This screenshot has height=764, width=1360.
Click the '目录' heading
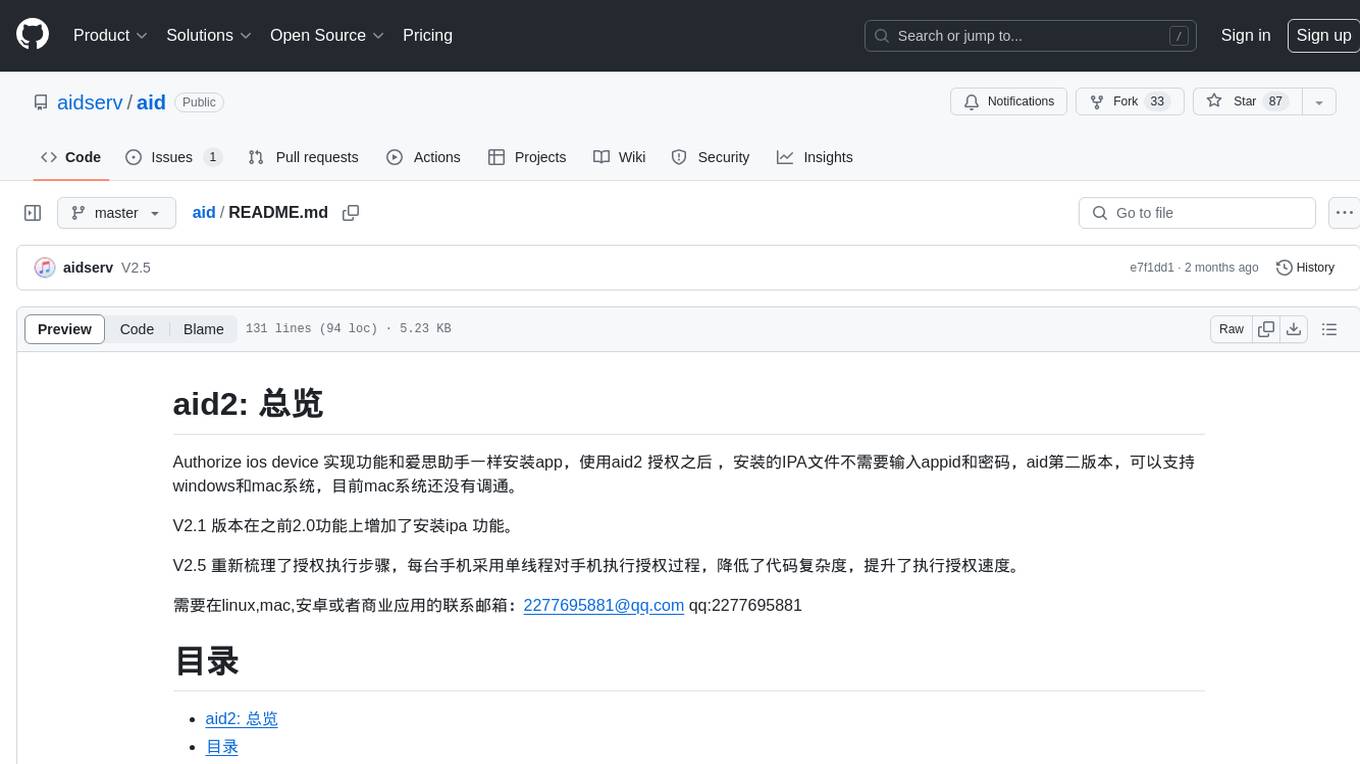[x=206, y=661]
